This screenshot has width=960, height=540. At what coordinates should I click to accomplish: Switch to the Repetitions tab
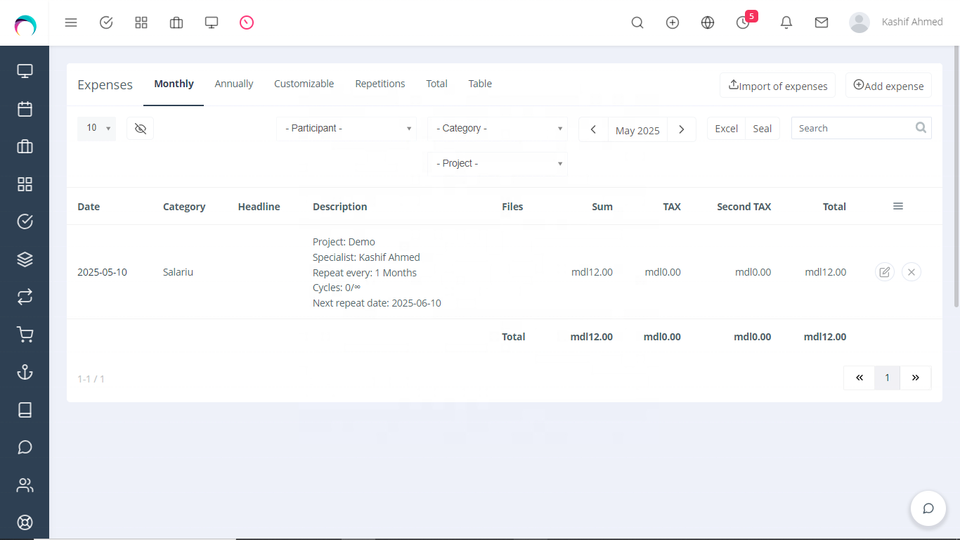point(380,84)
